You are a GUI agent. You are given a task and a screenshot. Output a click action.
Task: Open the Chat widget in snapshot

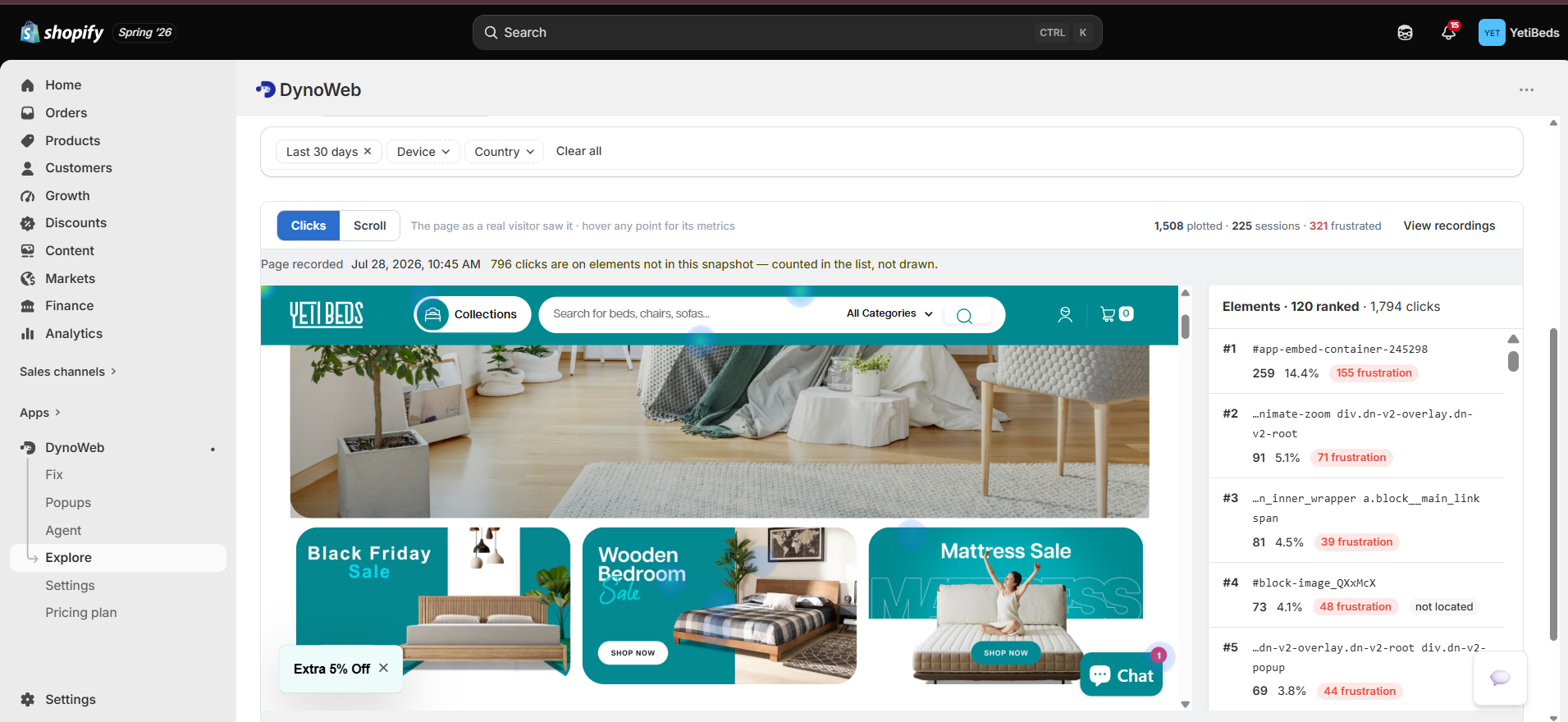[1122, 674]
